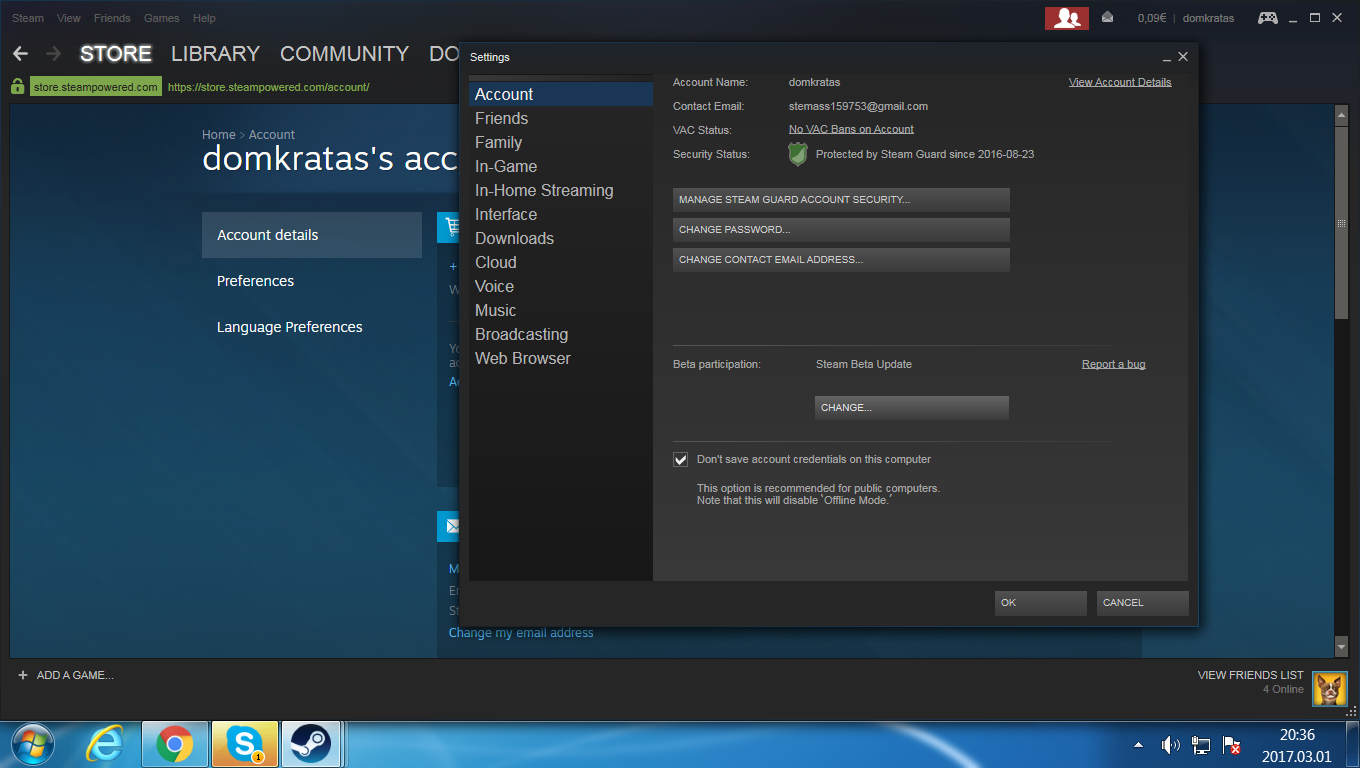Open Google Chrome from the taskbar
This screenshot has width=1360, height=768.
pyautogui.click(x=175, y=744)
